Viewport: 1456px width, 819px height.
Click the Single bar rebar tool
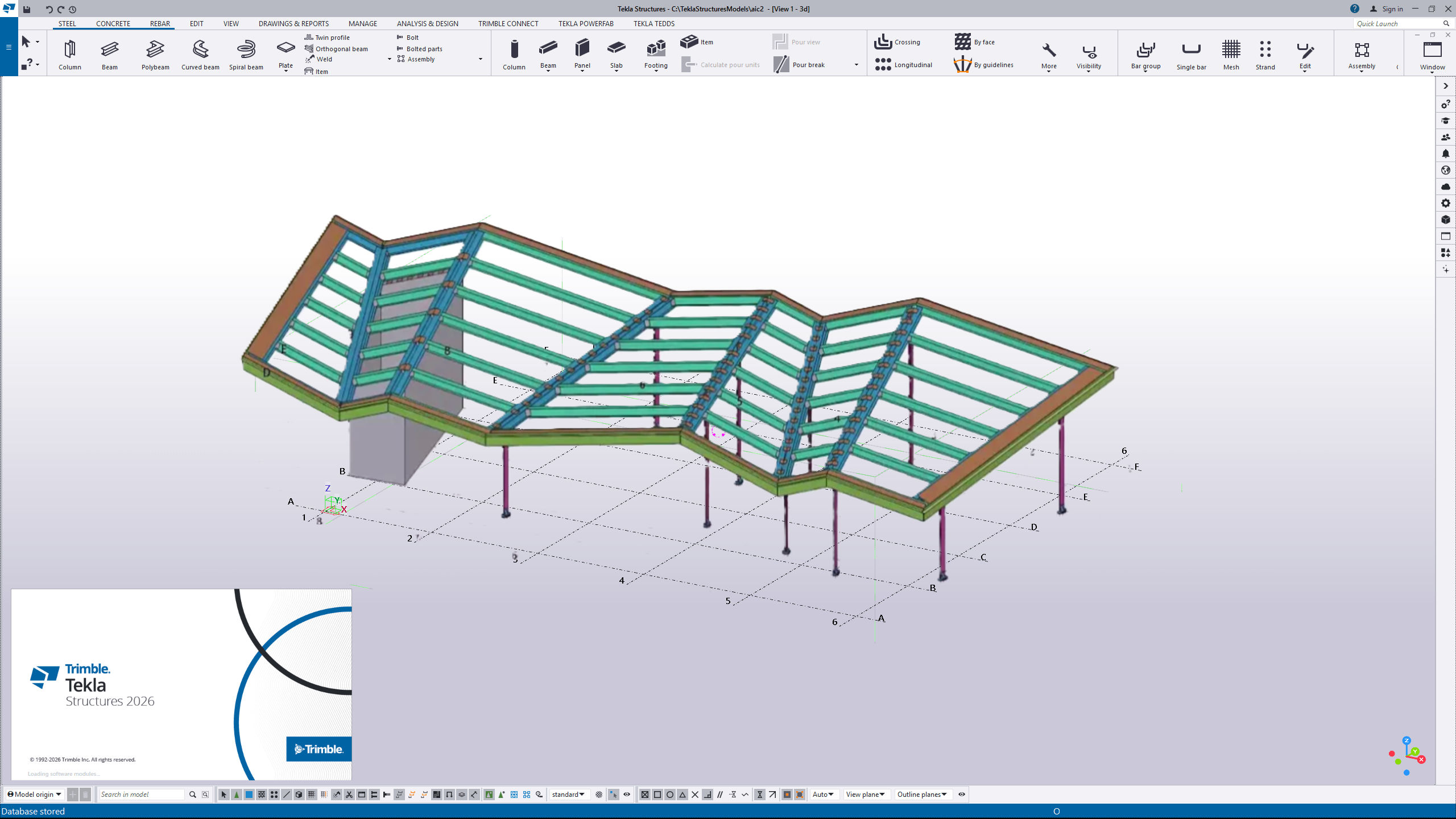click(x=1191, y=55)
